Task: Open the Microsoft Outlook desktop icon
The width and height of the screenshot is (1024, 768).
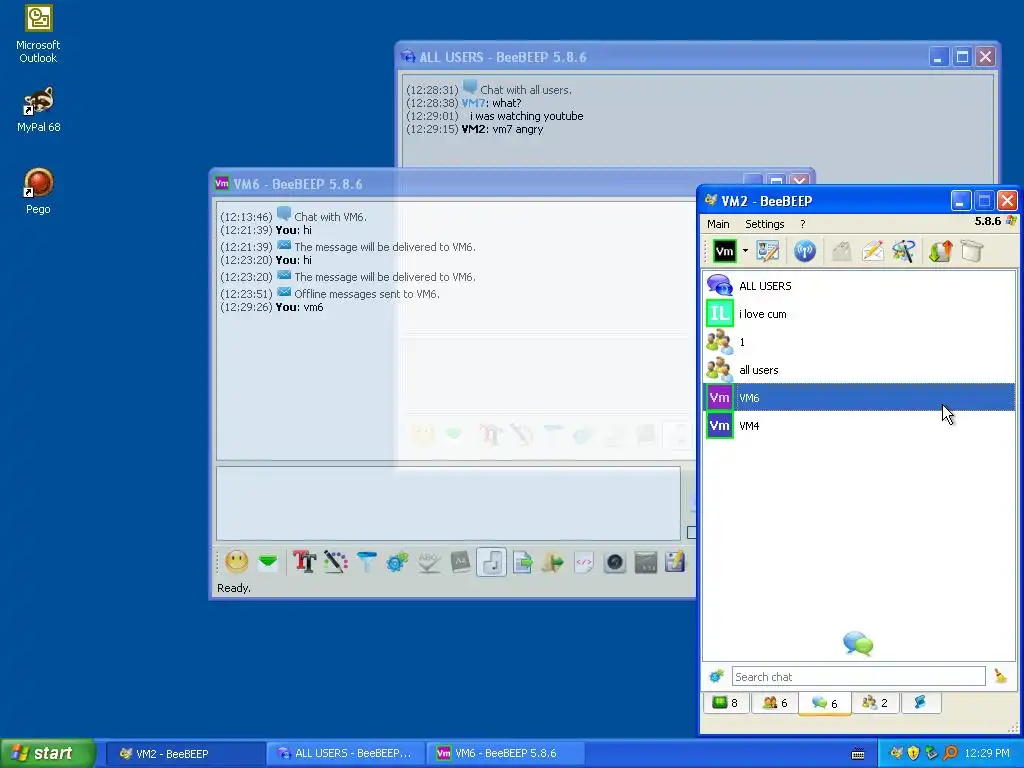Action: (x=38, y=35)
